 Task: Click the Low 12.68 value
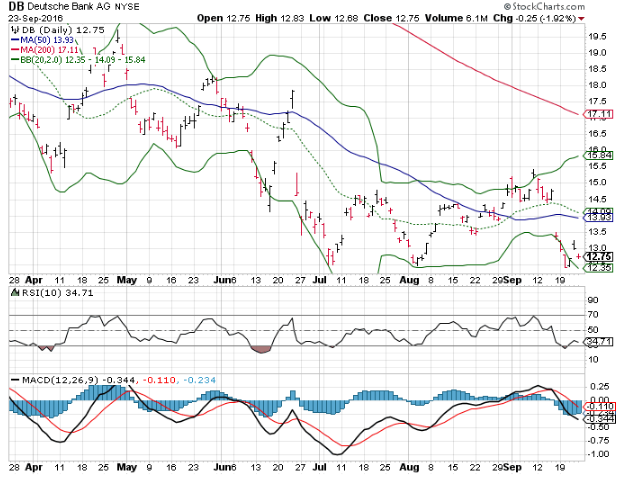coord(334,18)
